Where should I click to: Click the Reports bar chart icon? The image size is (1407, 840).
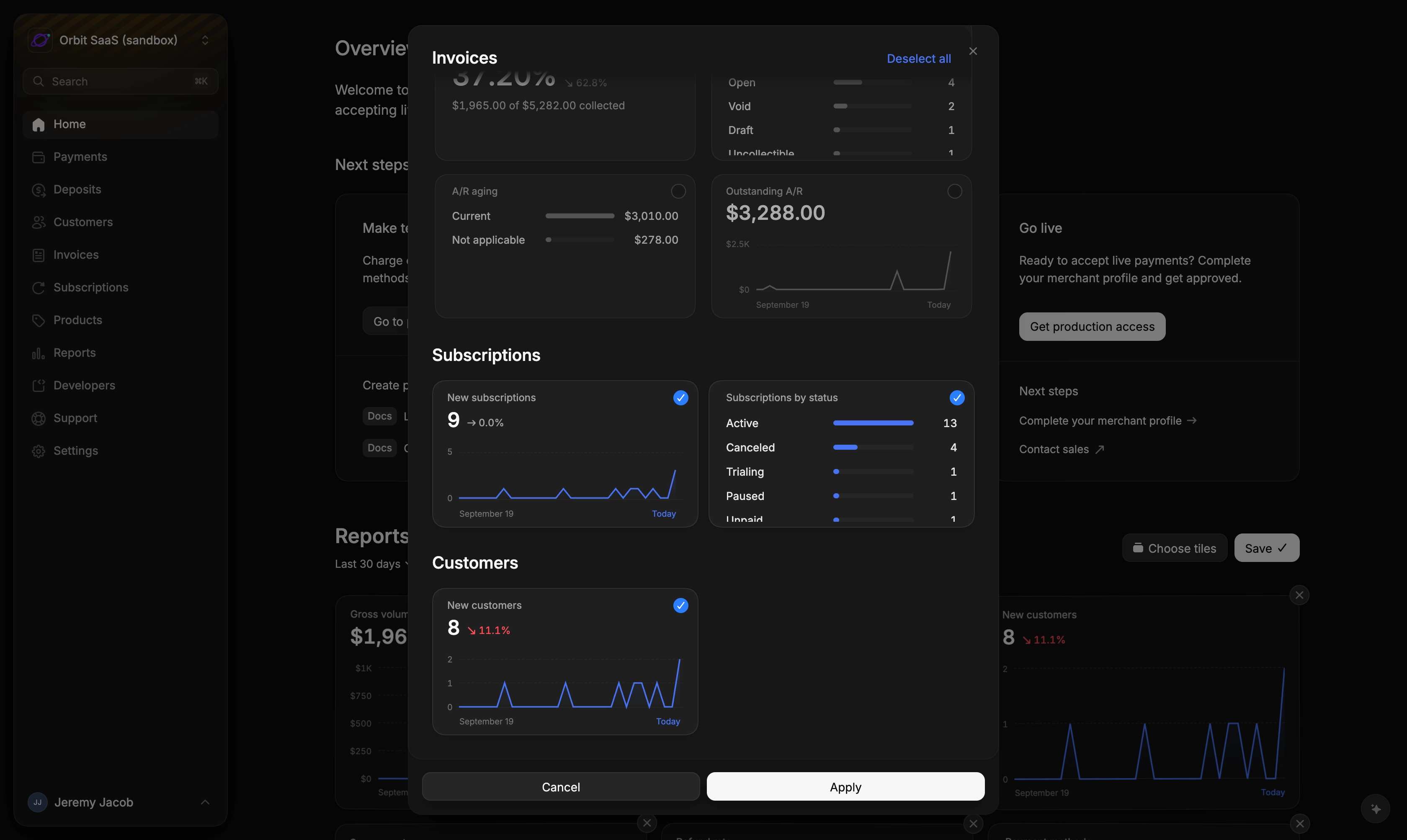click(x=39, y=353)
